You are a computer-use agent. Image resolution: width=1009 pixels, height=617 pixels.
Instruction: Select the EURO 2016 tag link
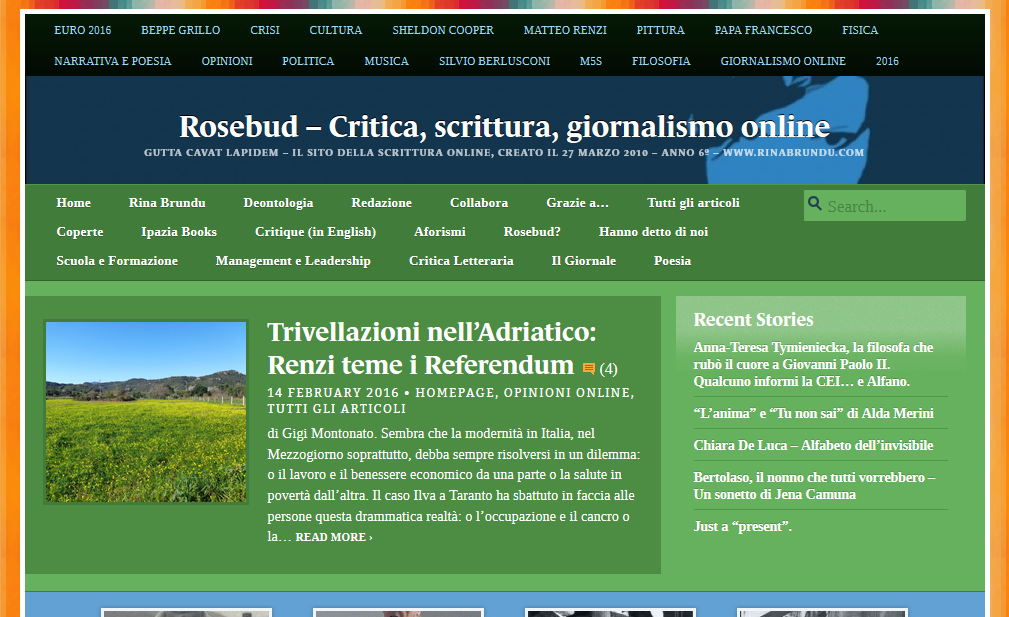82,30
